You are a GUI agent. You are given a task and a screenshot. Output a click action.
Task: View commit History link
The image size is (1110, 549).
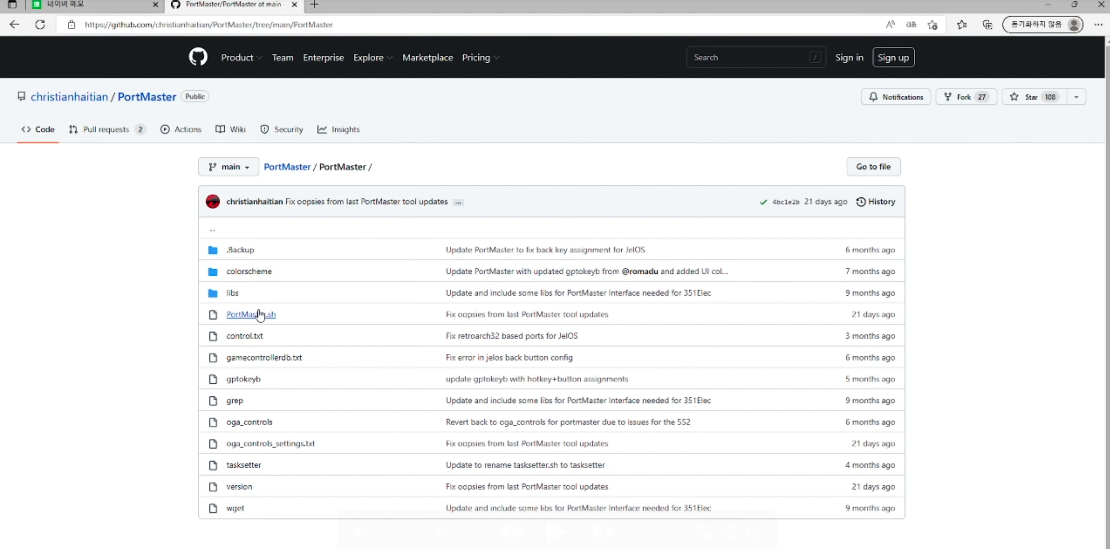pos(876,202)
